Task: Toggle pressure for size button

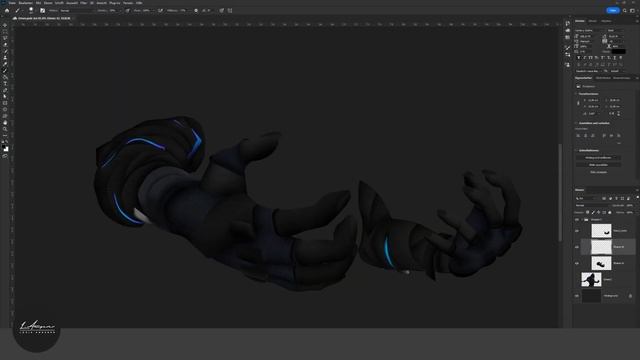Action: point(222,11)
